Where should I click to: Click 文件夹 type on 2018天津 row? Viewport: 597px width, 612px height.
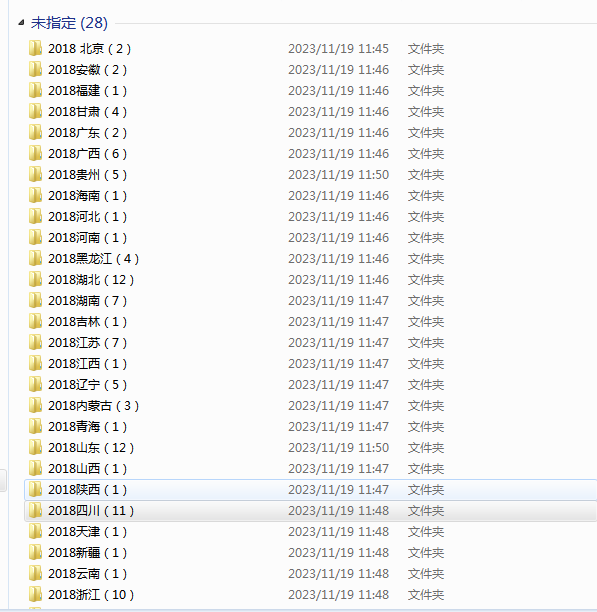[426, 532]
